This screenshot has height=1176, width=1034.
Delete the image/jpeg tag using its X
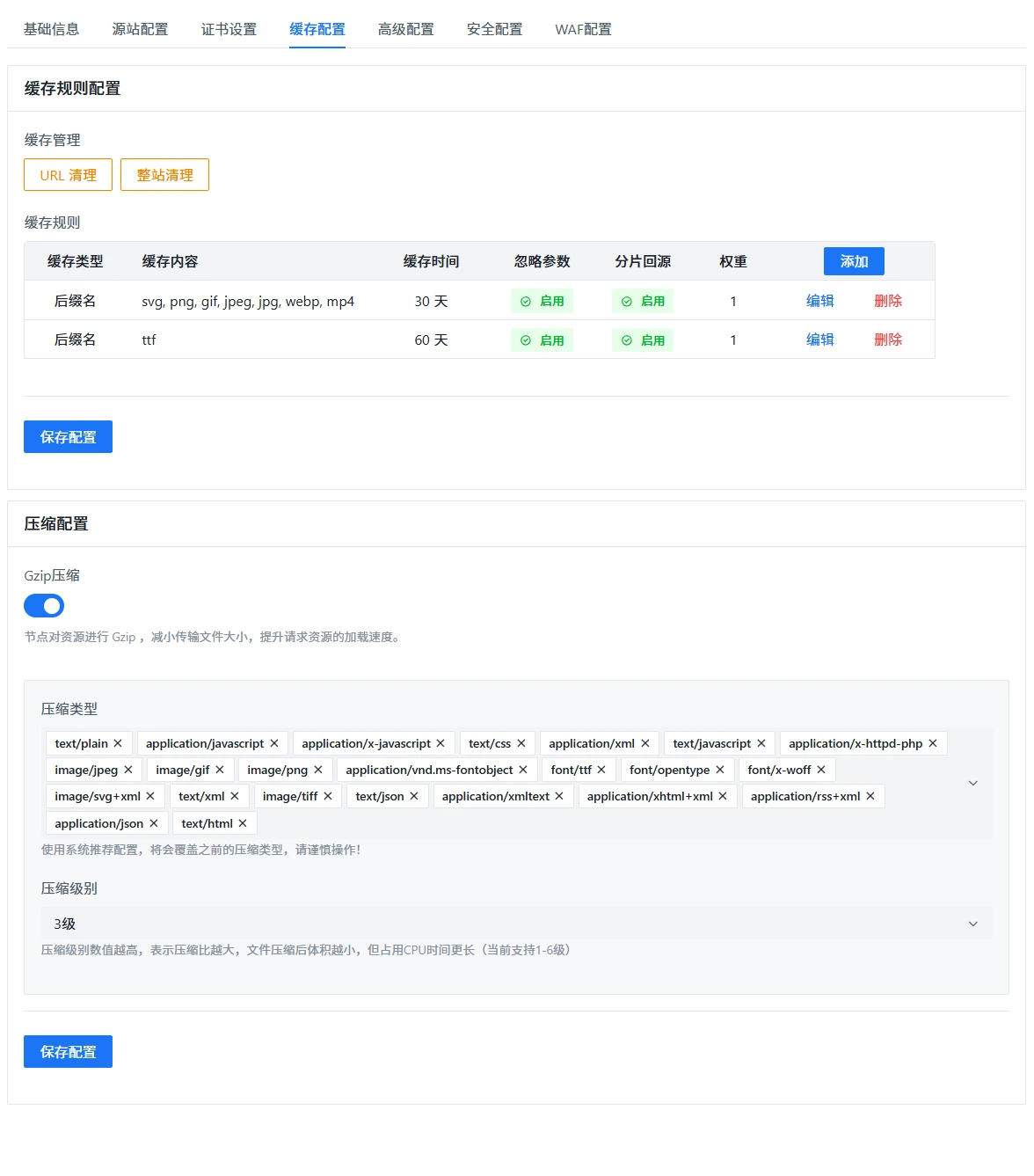point(128,770)
